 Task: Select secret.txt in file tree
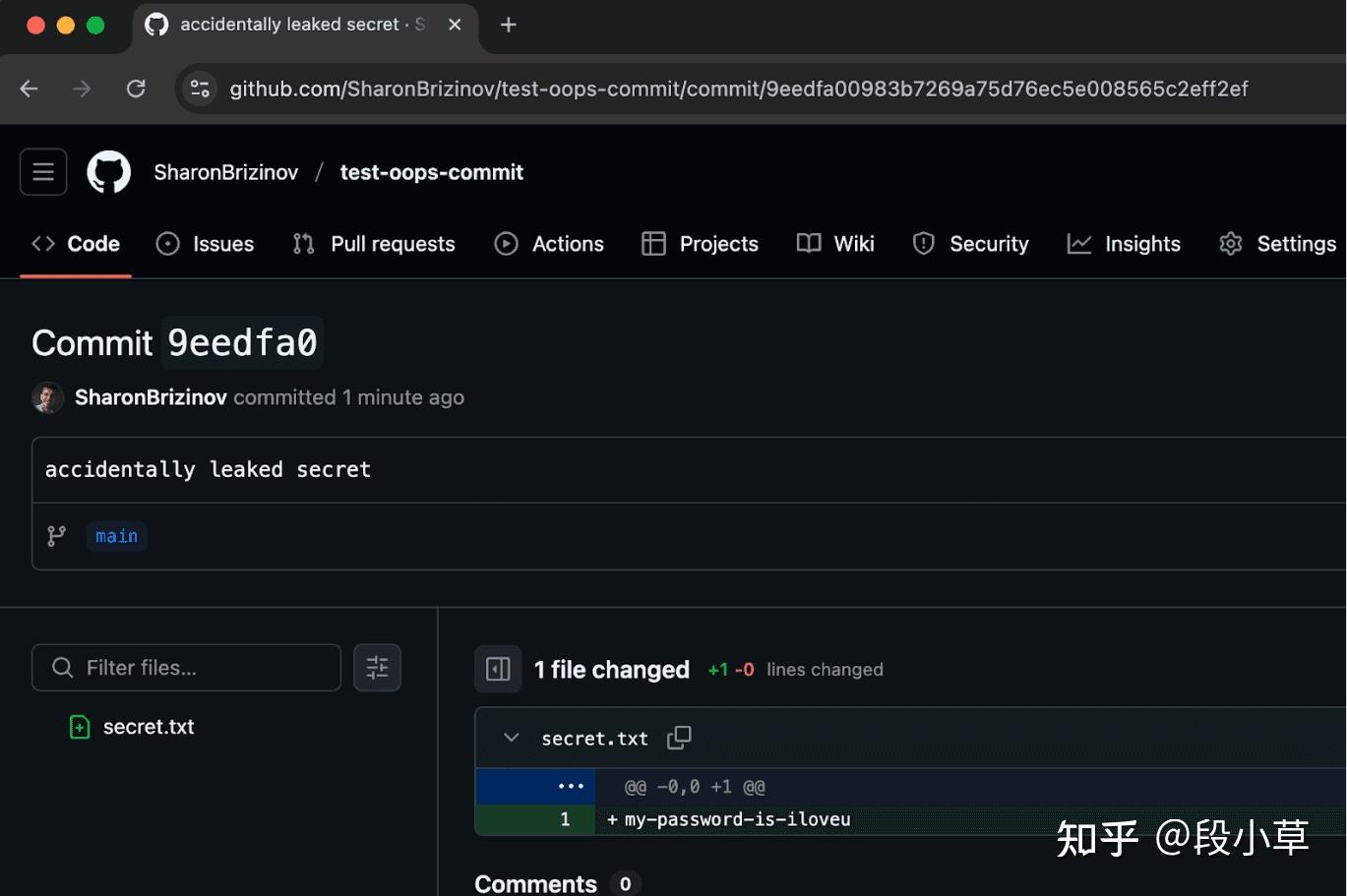149,727
